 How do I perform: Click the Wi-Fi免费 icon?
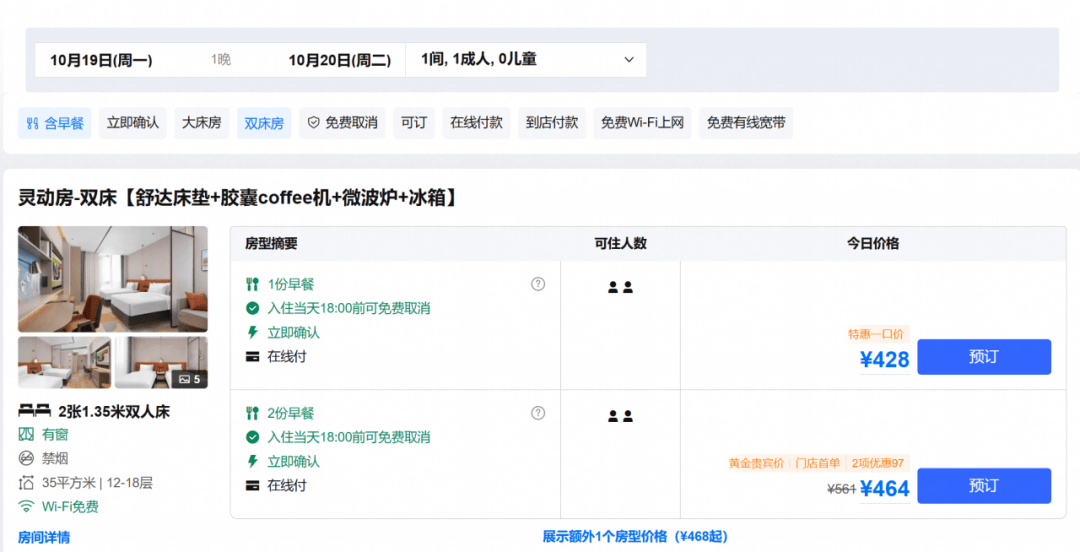tap(26, 507)
